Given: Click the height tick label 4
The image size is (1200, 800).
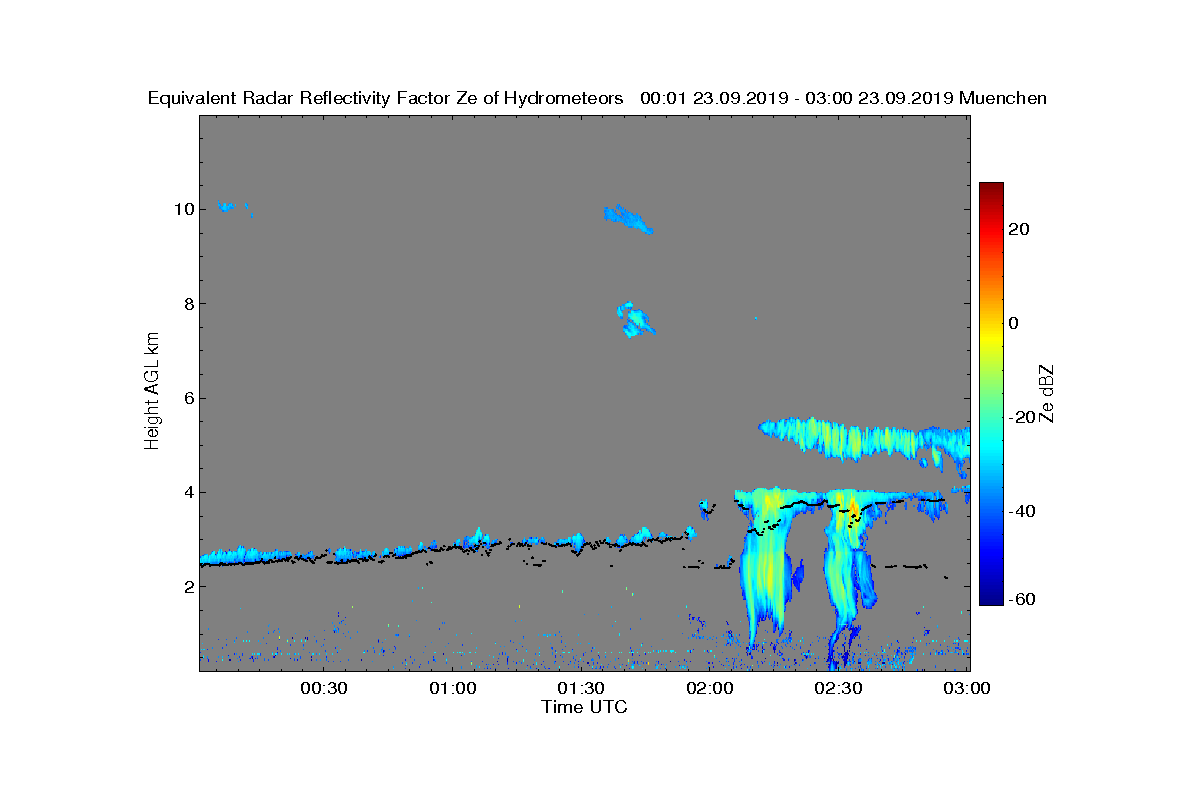Looking at the screenshot, I should [188, 492].
